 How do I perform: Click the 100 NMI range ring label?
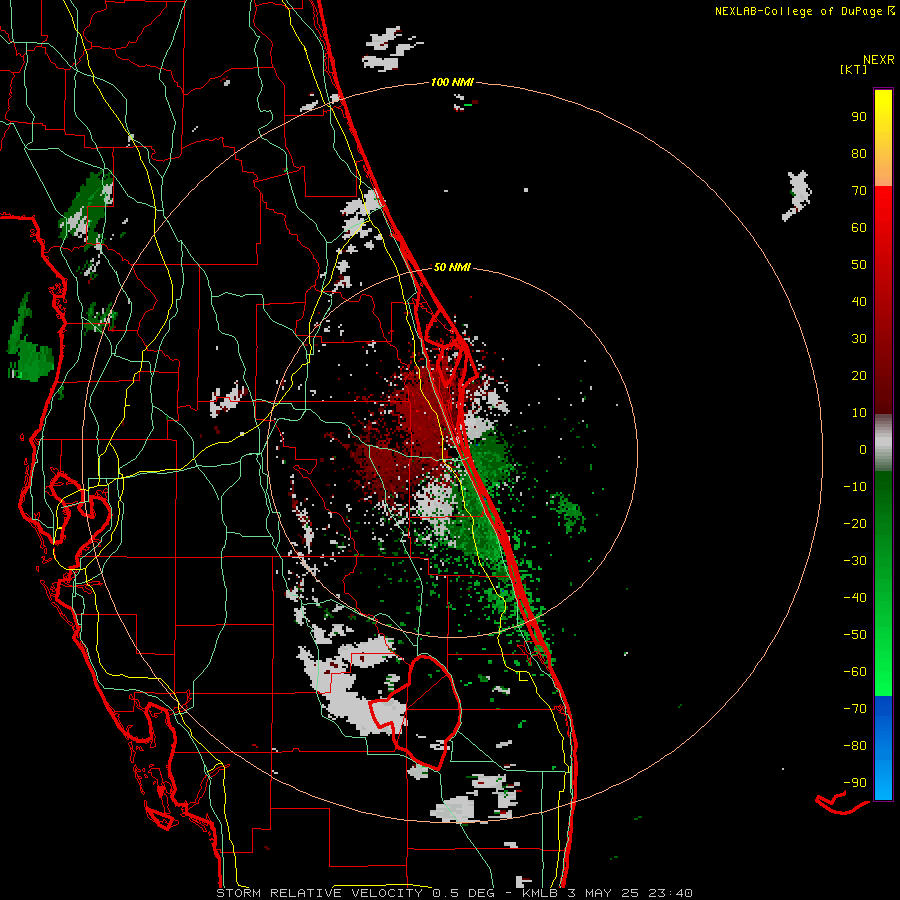point(452,82)
